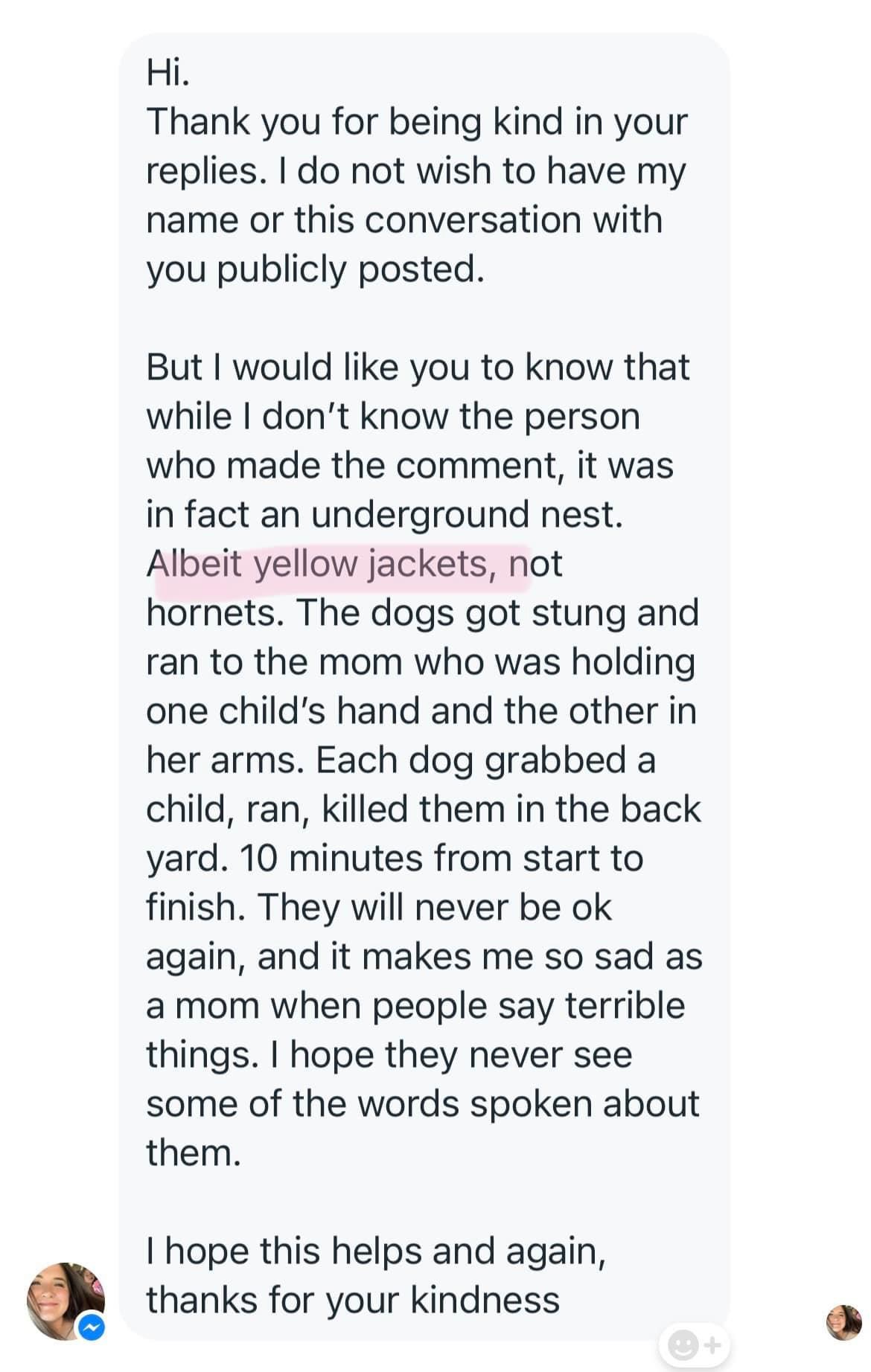Screen dimensions: 871x1372
Task: Click the plus sign beside the smiley
Action: click(x=712, y=1345)
